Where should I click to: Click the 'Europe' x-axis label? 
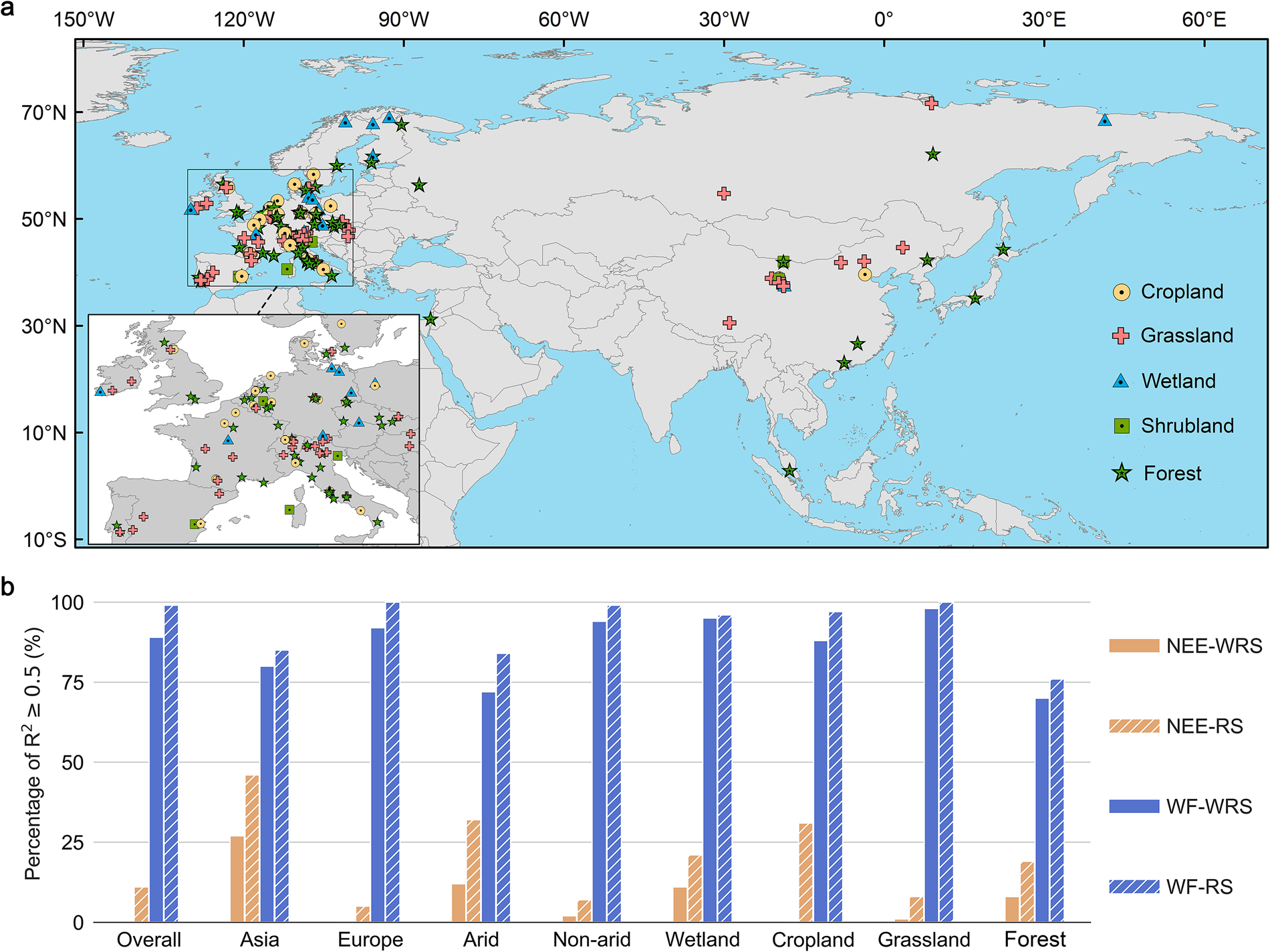370,939
